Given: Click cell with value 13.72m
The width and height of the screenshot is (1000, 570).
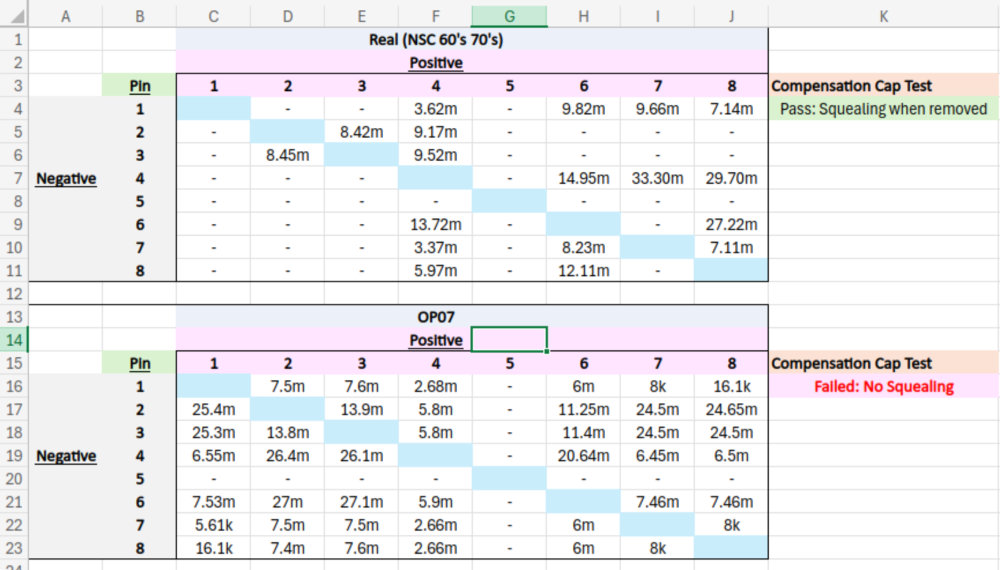Looking at the screenshot, I should 436,224.
